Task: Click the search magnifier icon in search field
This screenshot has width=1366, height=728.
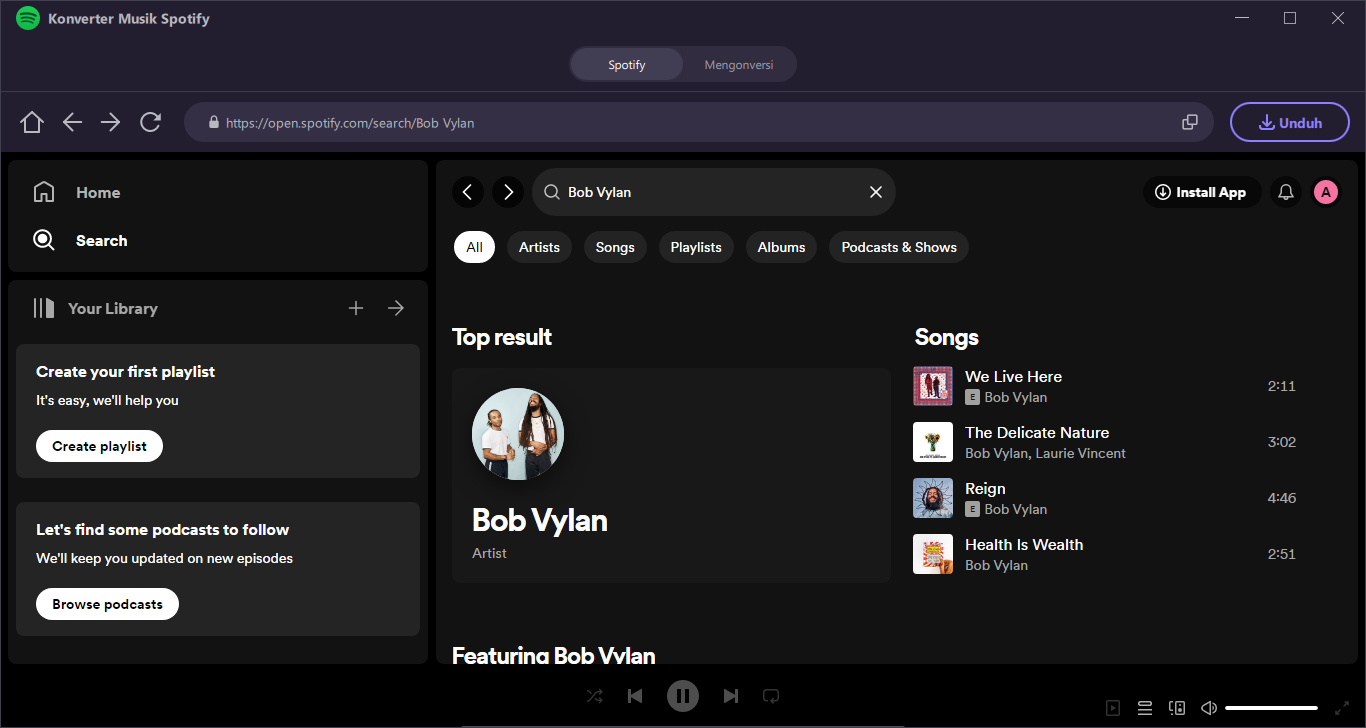Action: pyautogui.click(x=551, y=192)
